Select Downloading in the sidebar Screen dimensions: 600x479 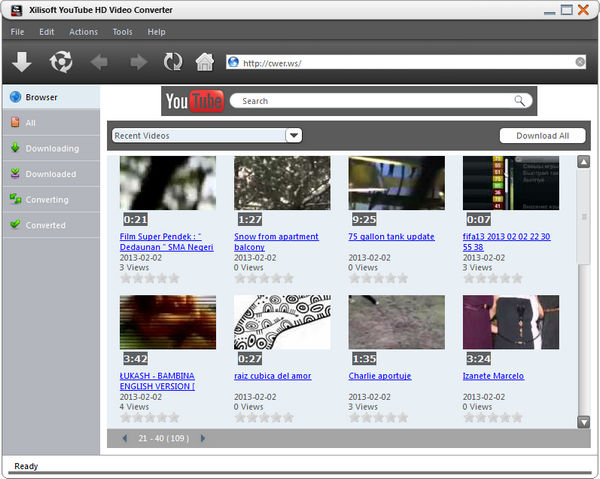click(x=52, y=148)
